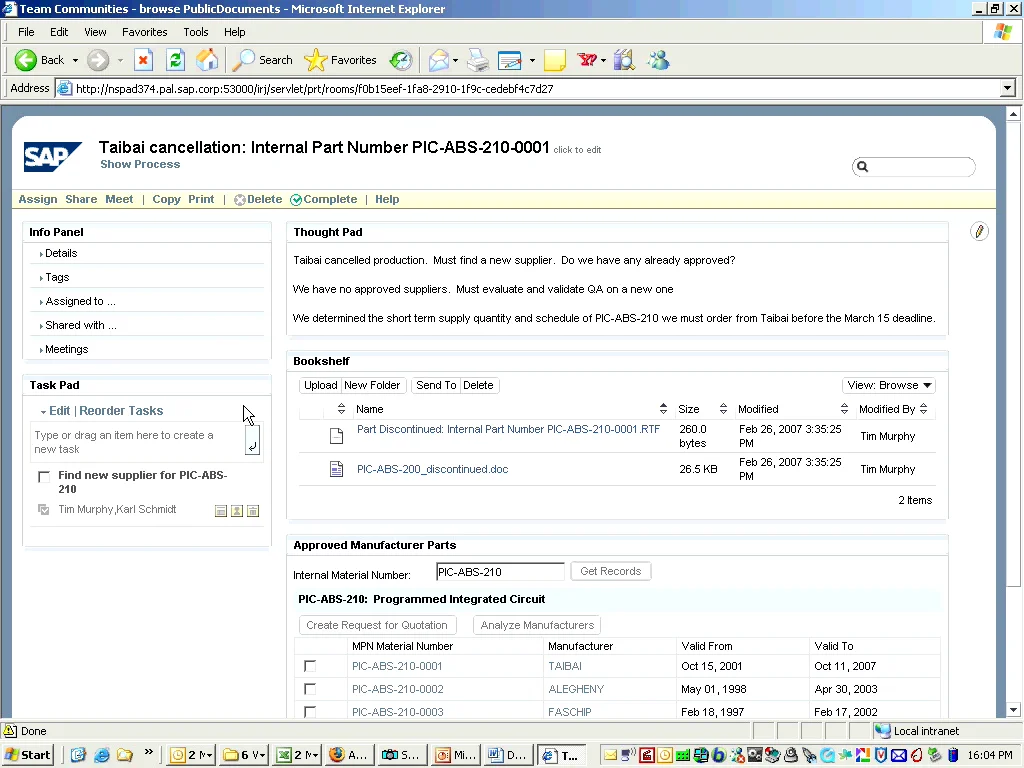Click the SAP logo
This screenshot has width=1024, height=768.
point(52,157)
